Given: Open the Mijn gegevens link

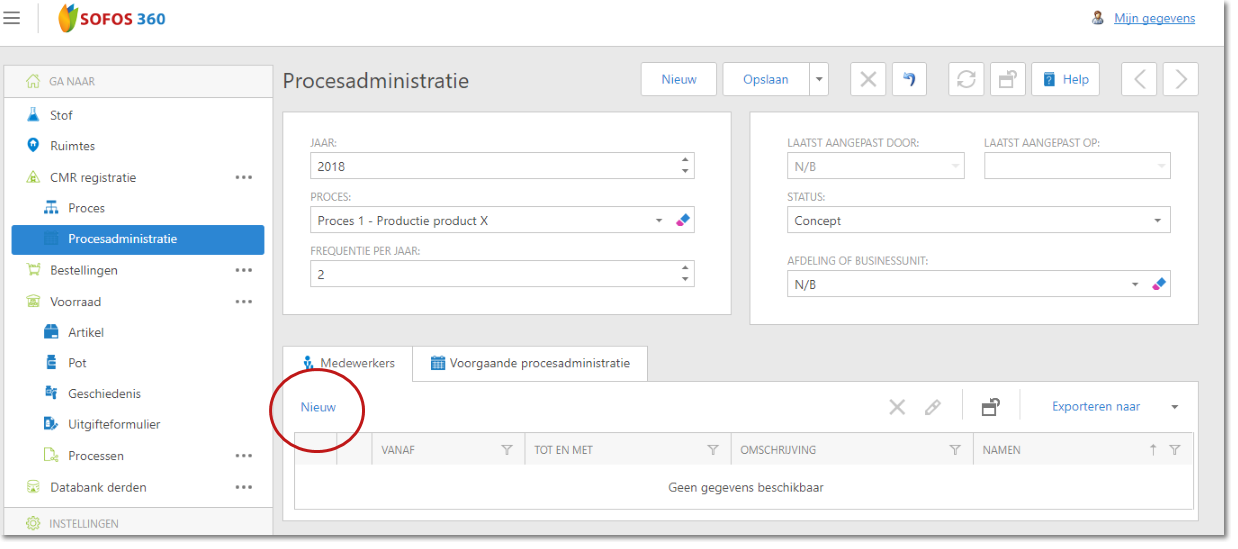Looking at the screenshot, I should point(1154,18).
